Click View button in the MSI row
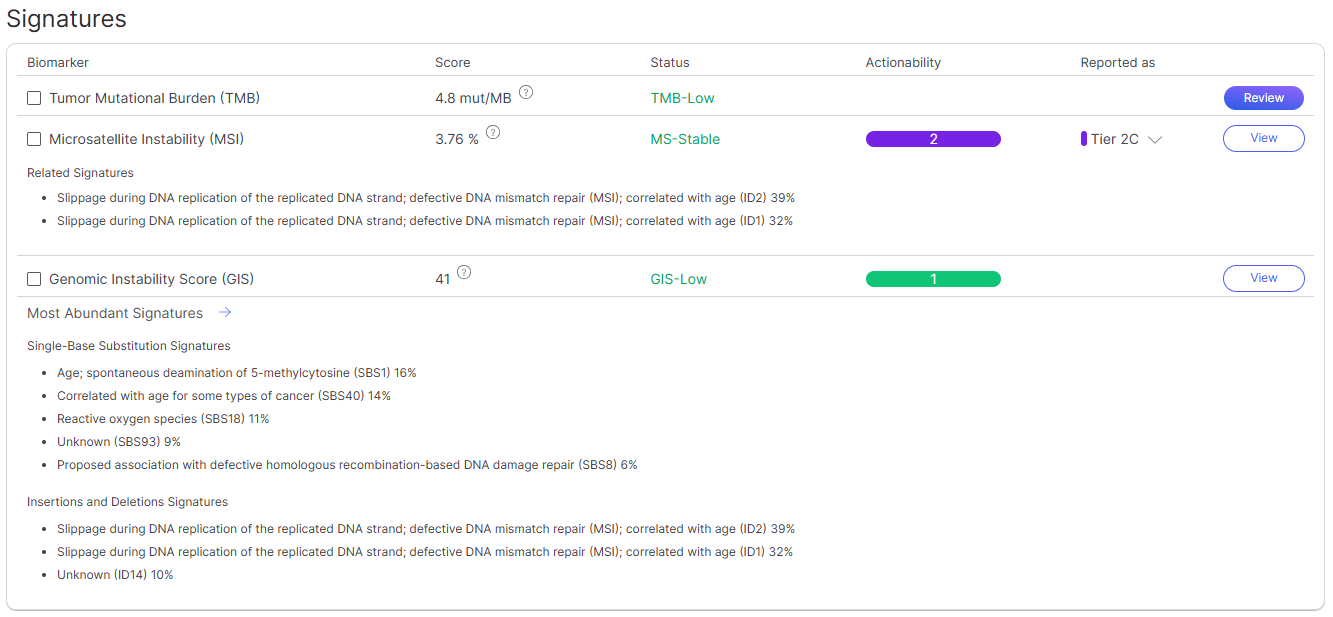Image resolution: width=1333 pixels, height=617 pixels. pos(1263,138)
